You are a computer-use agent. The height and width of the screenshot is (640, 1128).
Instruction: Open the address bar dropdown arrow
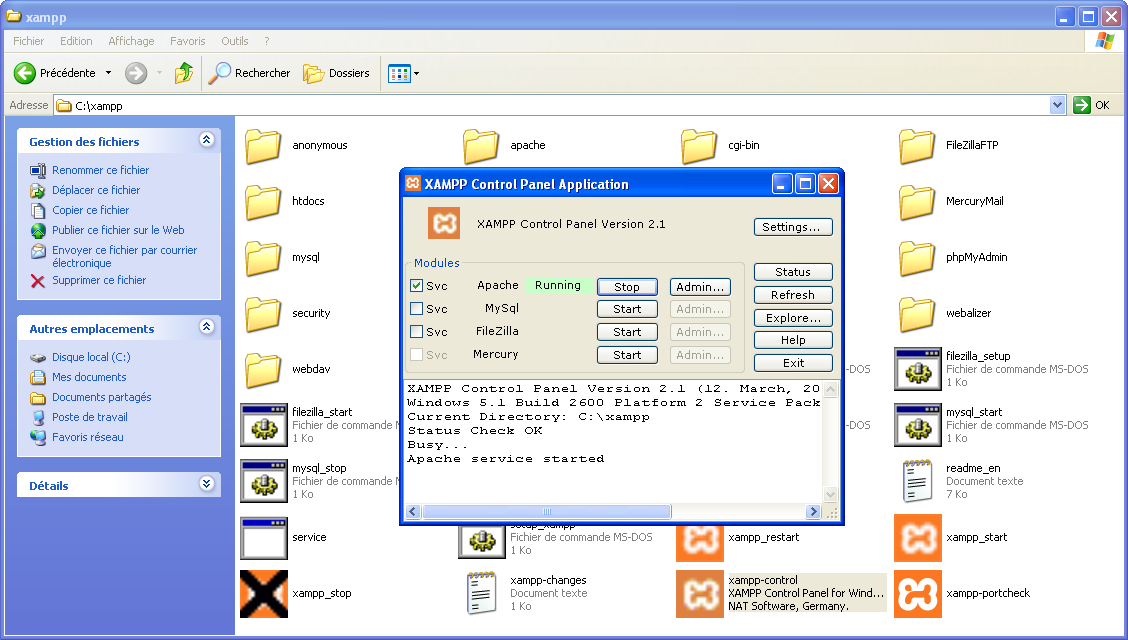(1058, 105)
